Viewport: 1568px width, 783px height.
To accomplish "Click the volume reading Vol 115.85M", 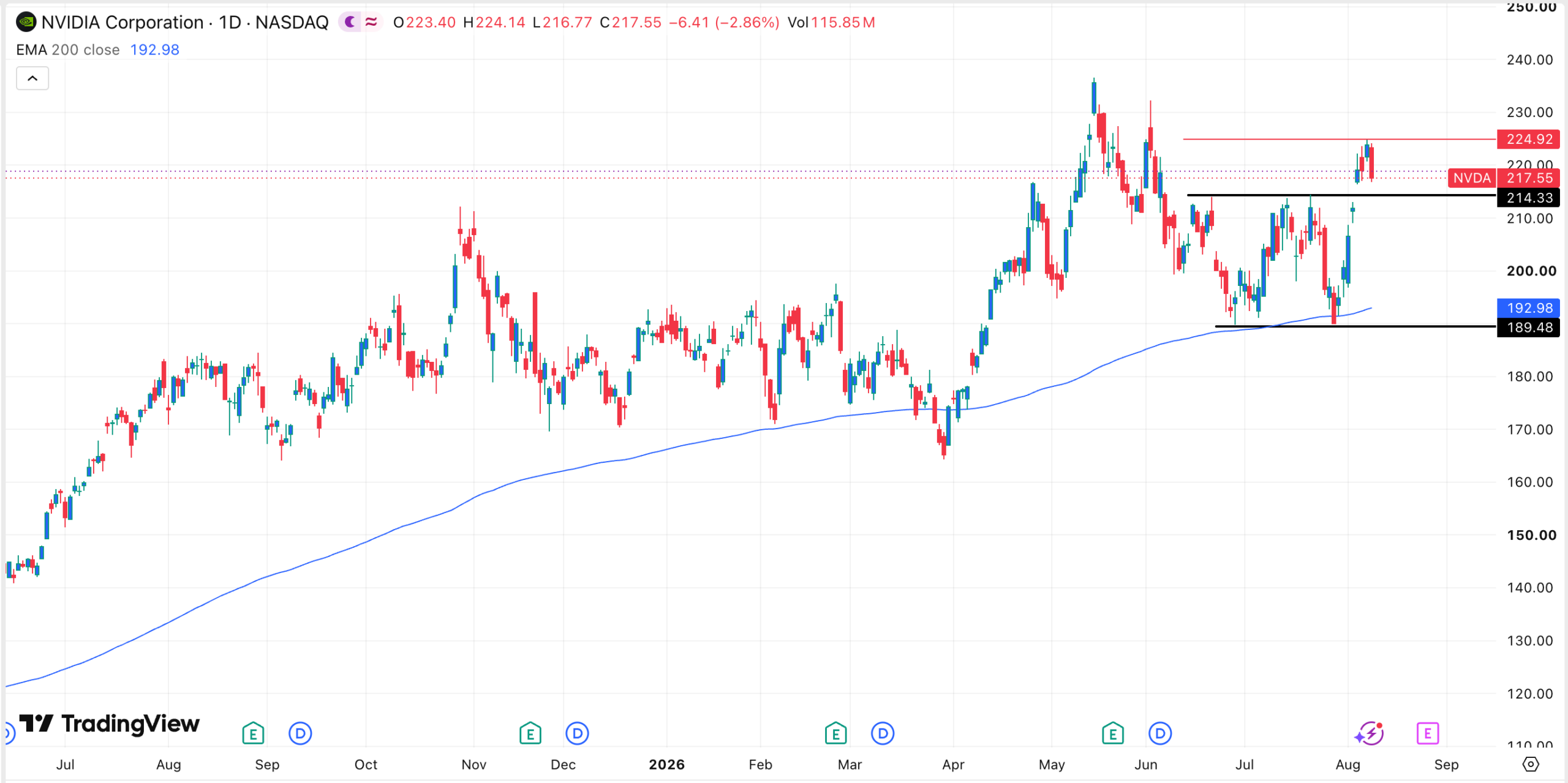I will point(831,23).
